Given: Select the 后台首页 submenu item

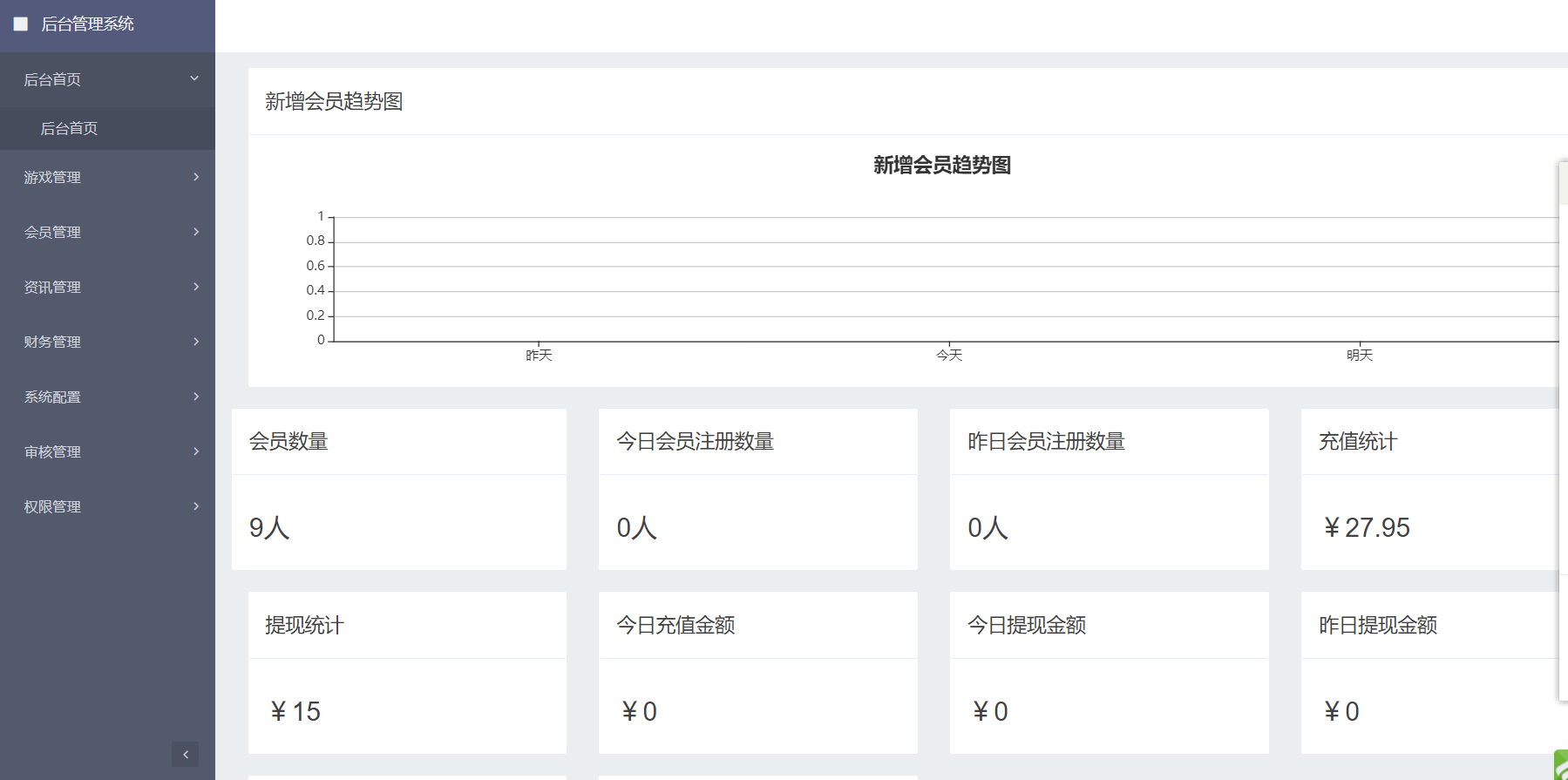Looking at the screenshot, I should 69,128.
